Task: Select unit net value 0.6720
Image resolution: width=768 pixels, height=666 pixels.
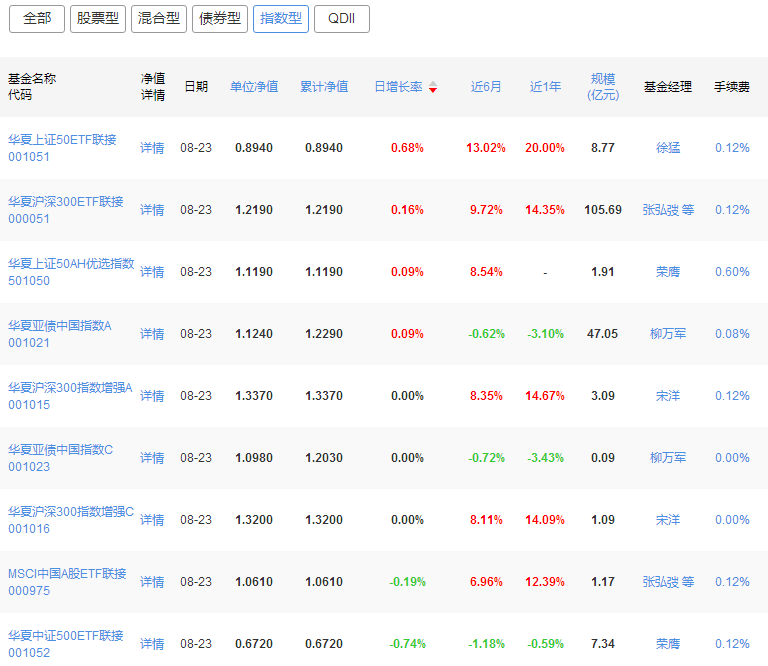Action: (x=254, y=643)
